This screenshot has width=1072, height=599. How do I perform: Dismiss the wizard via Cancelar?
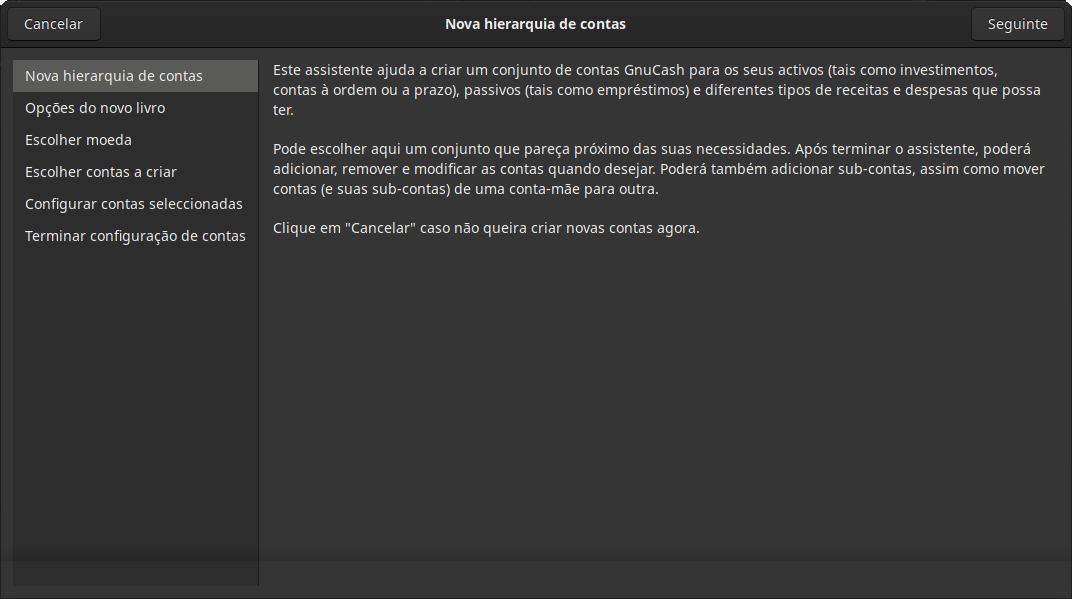[x=53, y=23]
